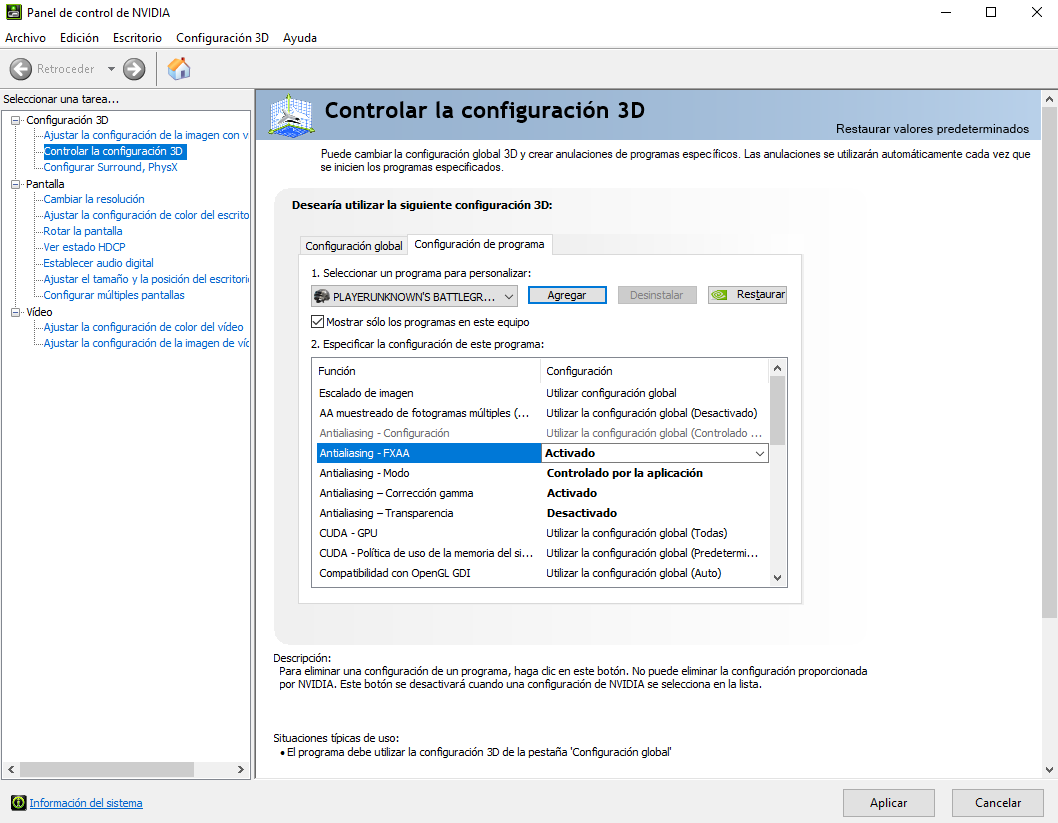Click the 3D settings header graphic icon
This screenshot has width=1058, height=823.
pos(291,115)
